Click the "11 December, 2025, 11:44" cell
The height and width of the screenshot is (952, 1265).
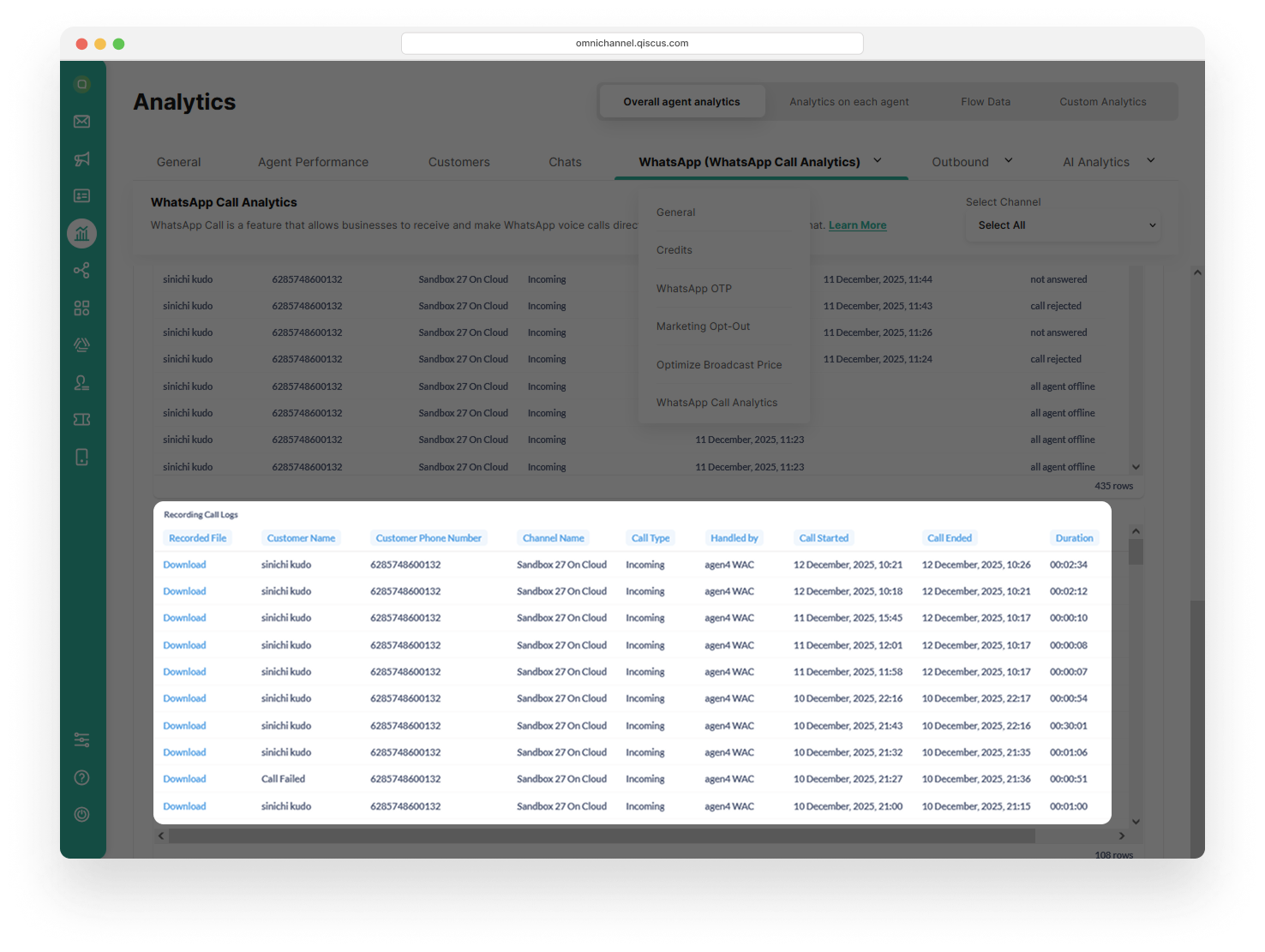(x=878, y=279)
